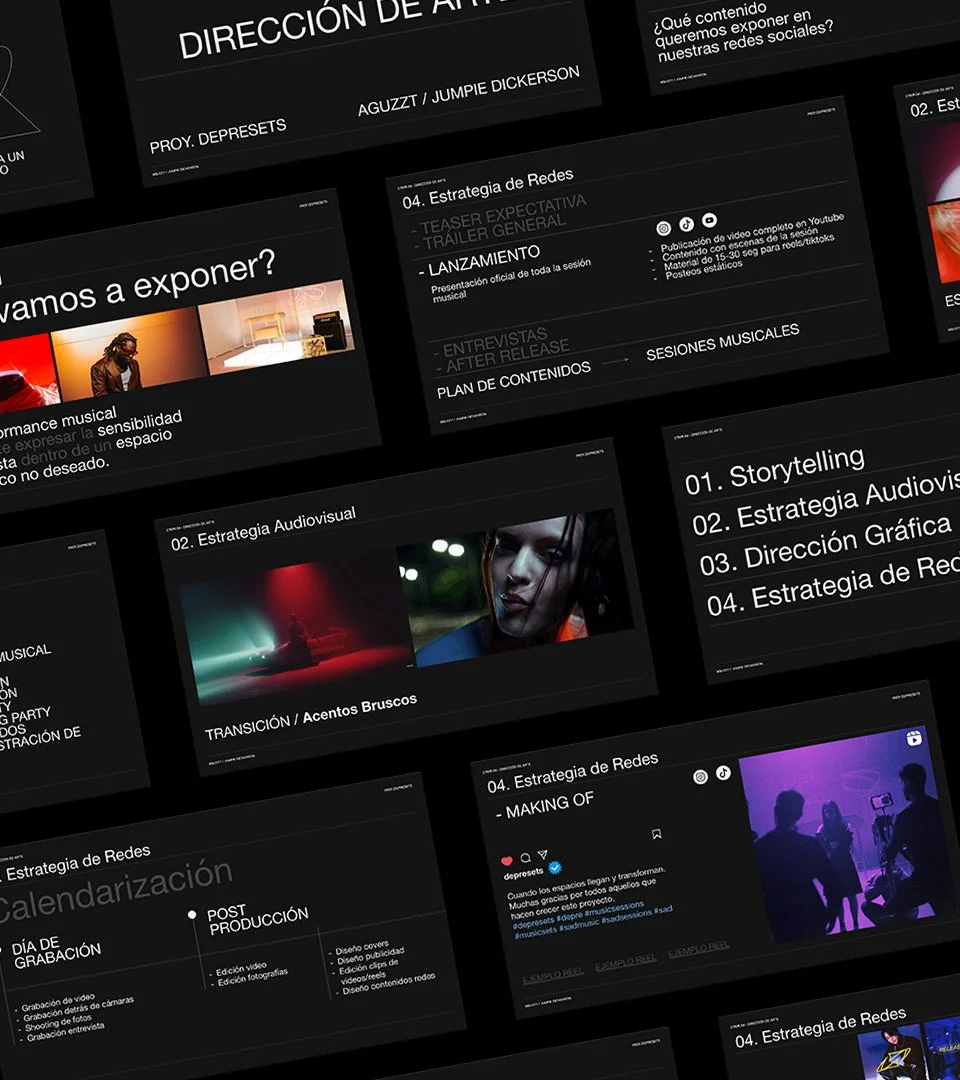Image resolution: width=960 pixels, height=1080 pixels.
Task: Click the 'Edición fotografías' list item
Action: 253,977
